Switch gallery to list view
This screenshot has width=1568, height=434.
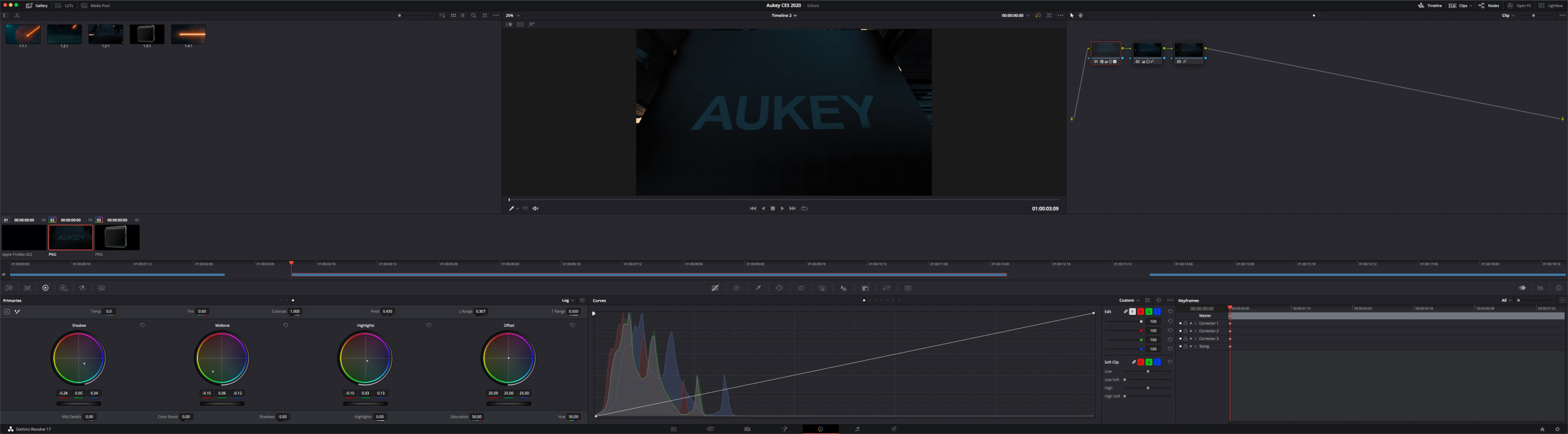click(463, 16)
